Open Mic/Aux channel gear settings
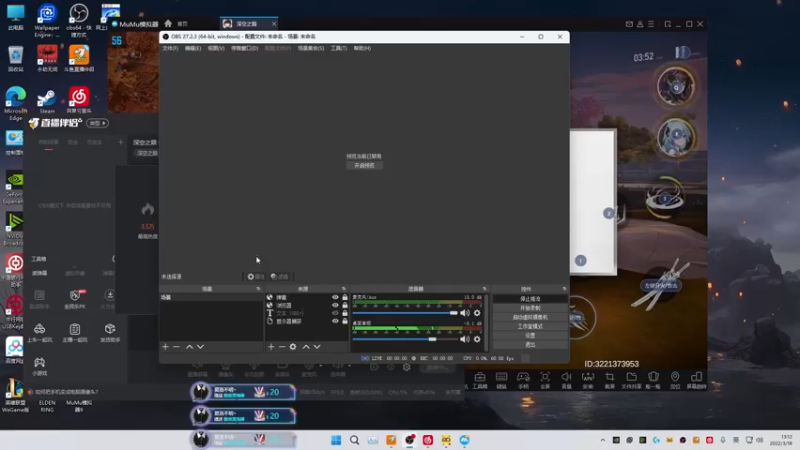This screenshot has height=450, width=800. click(x=477, y=313)
